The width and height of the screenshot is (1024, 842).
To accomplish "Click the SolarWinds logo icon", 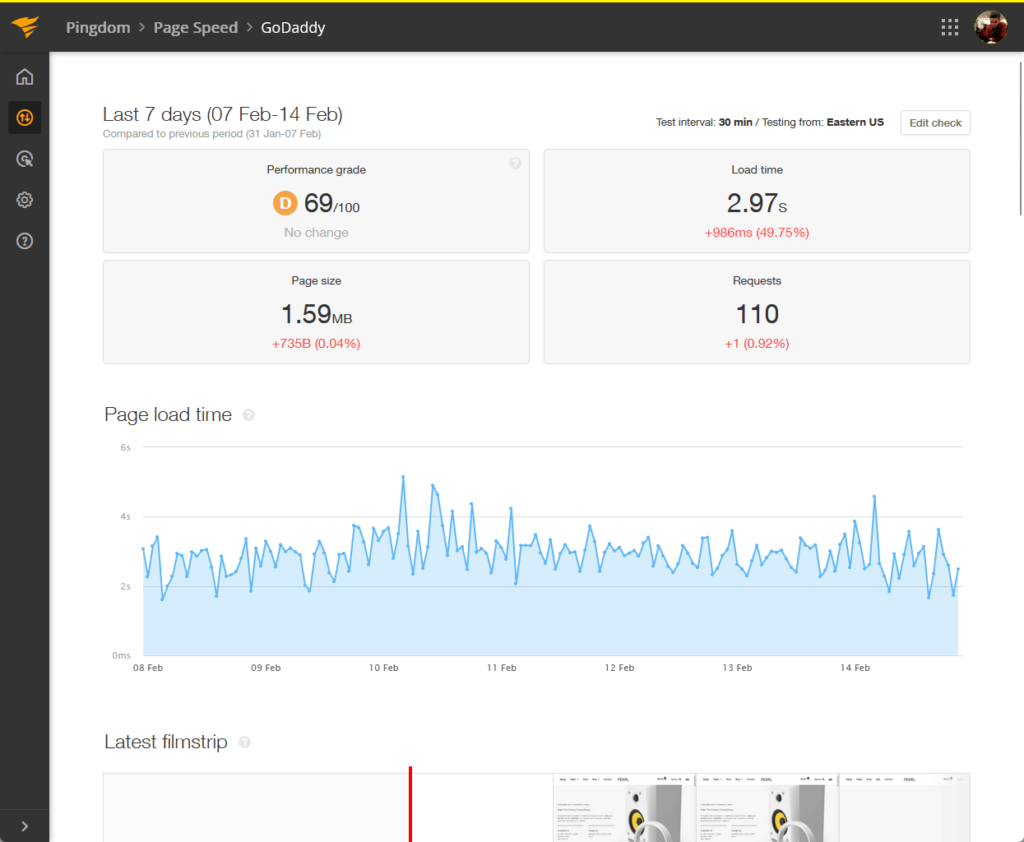I will tap(25, 27).
